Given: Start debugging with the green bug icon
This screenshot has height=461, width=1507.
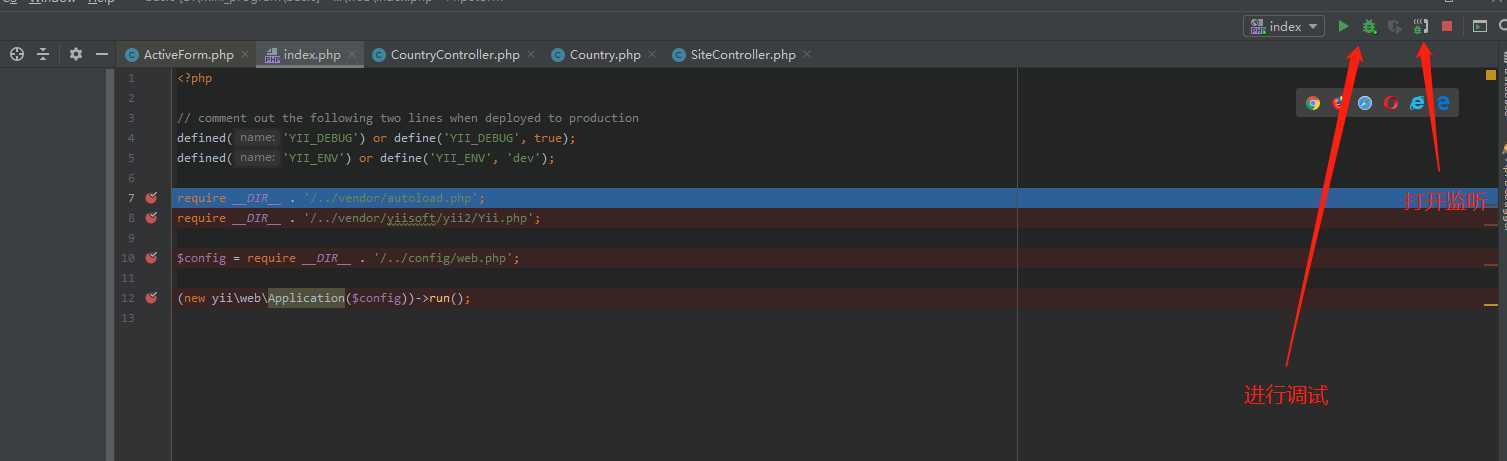Looking at the screenshot, I should click(1369, 26).
